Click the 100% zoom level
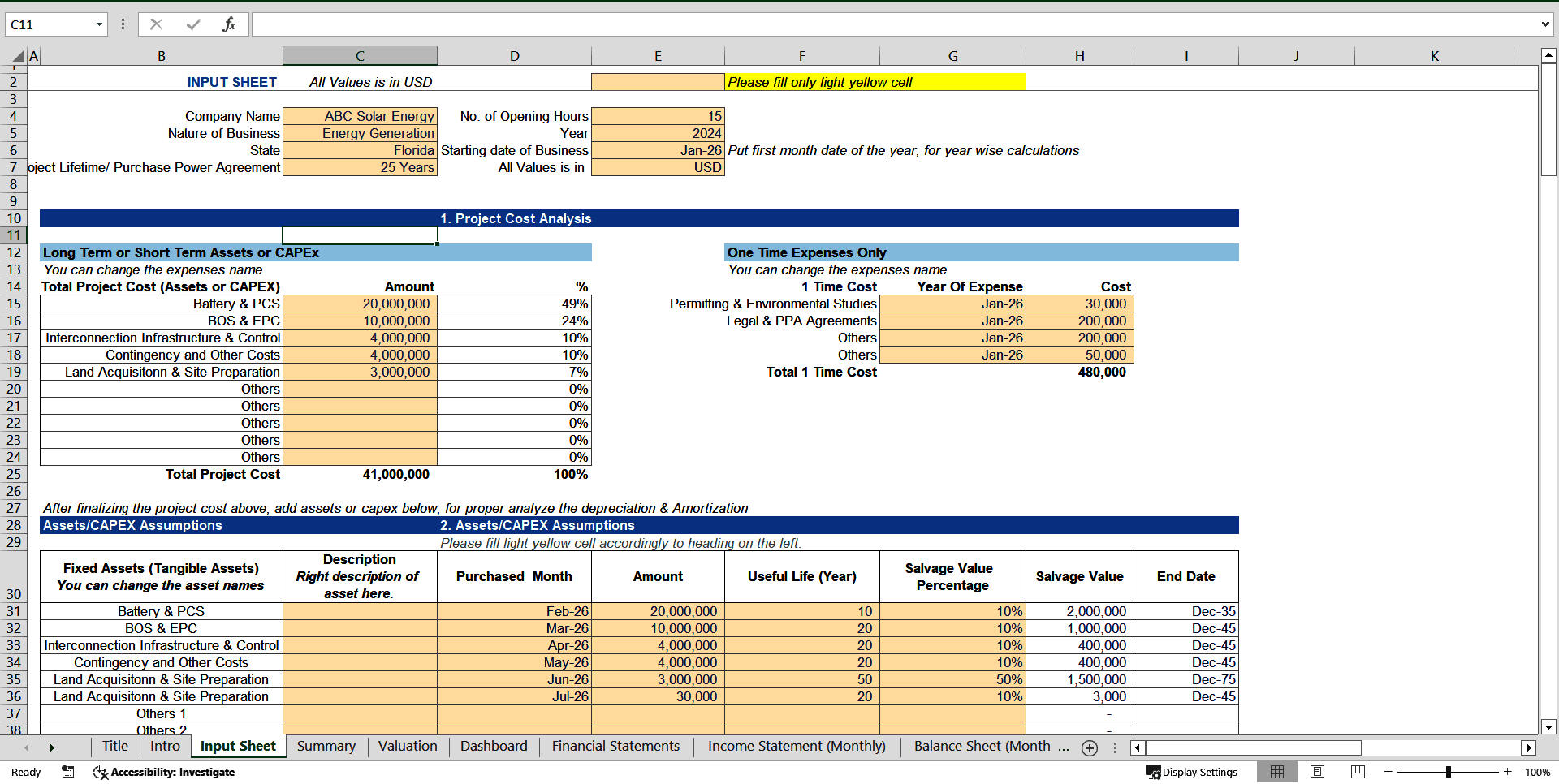This screenshot has height=784, width=1559. 1537,772
